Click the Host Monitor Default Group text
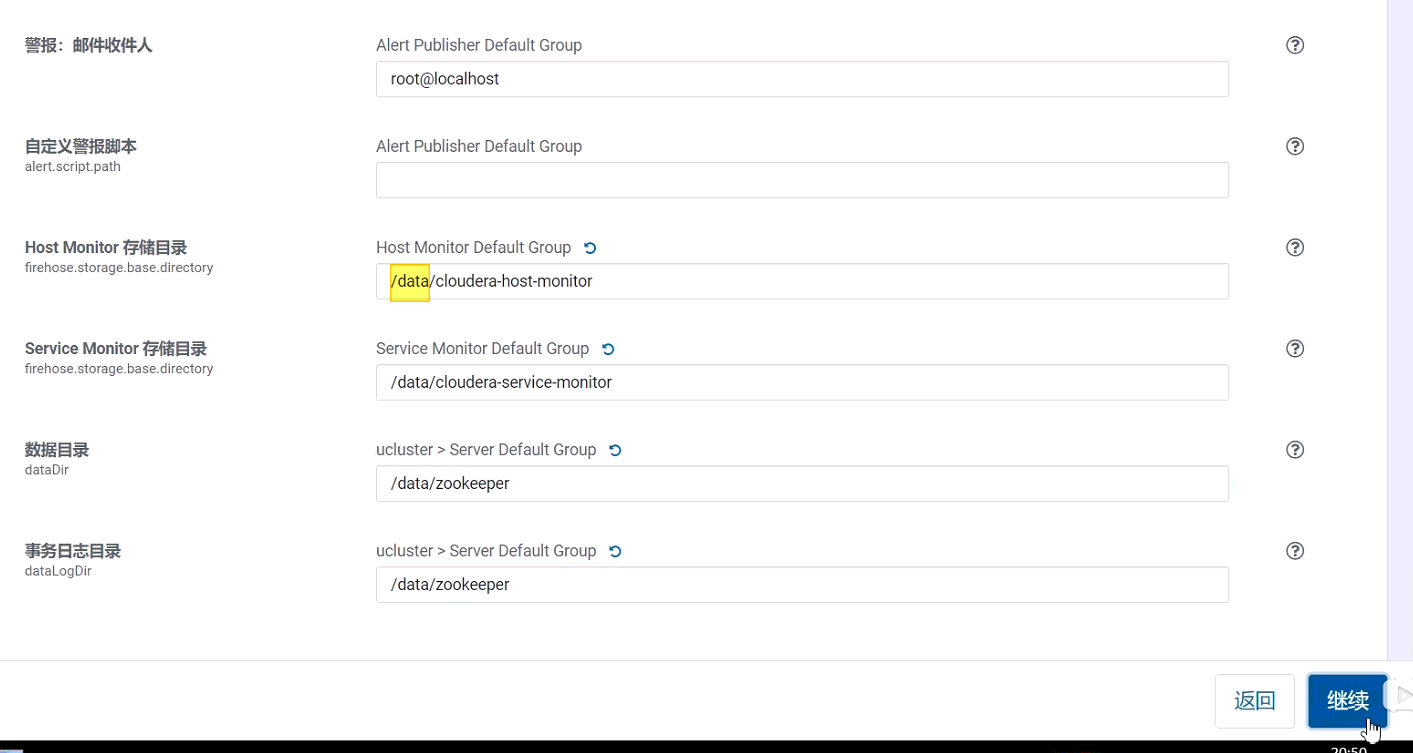The image size is (1413, 753). click(473, 247)
